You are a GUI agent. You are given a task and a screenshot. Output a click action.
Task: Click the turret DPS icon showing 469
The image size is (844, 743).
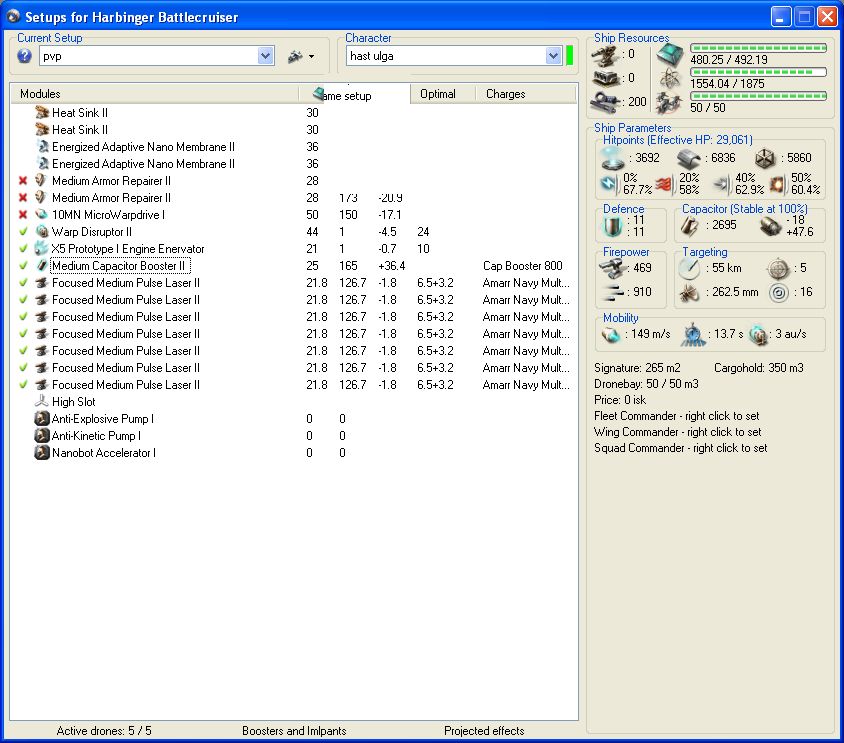(x=612, y=268)
